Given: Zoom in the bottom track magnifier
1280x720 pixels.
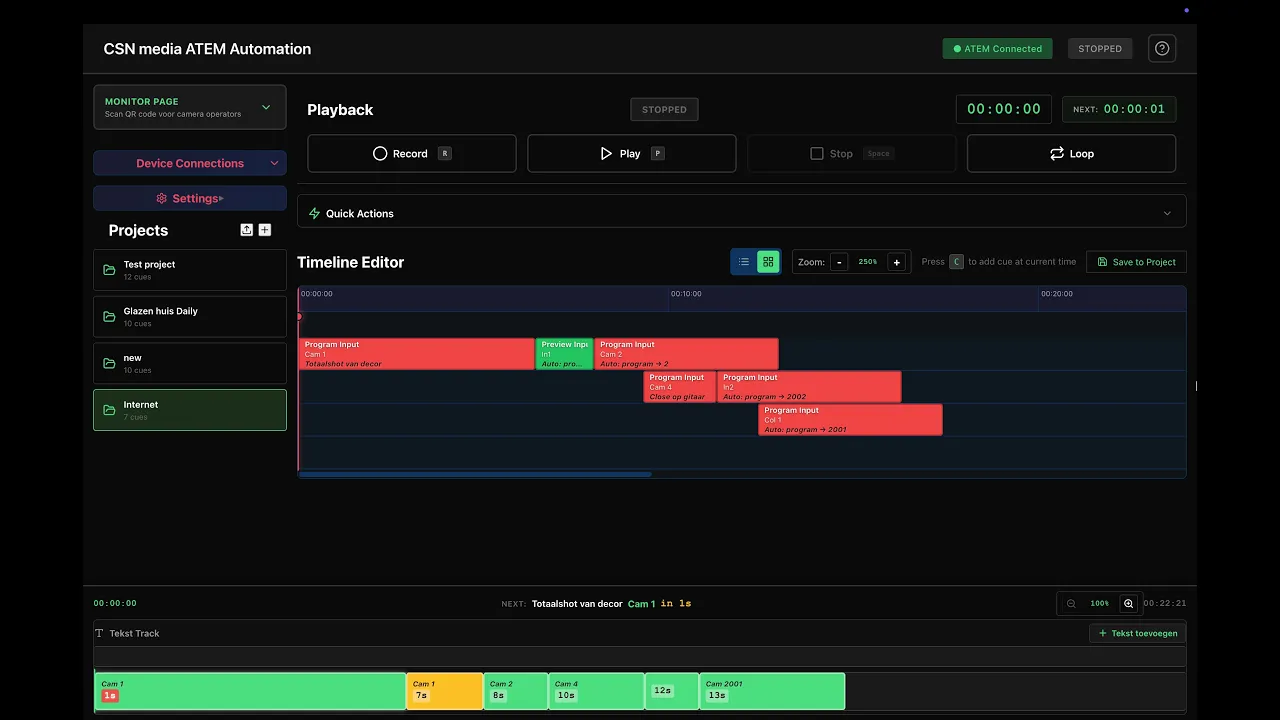Looking at the screenshot, I should pos(1128,604).
